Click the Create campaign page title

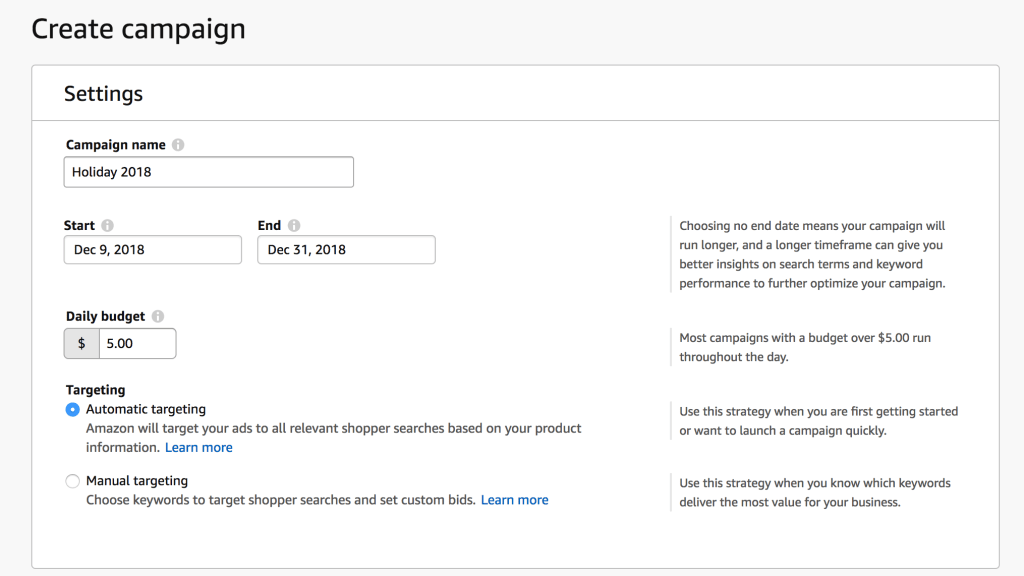click(x=138, y=29)
